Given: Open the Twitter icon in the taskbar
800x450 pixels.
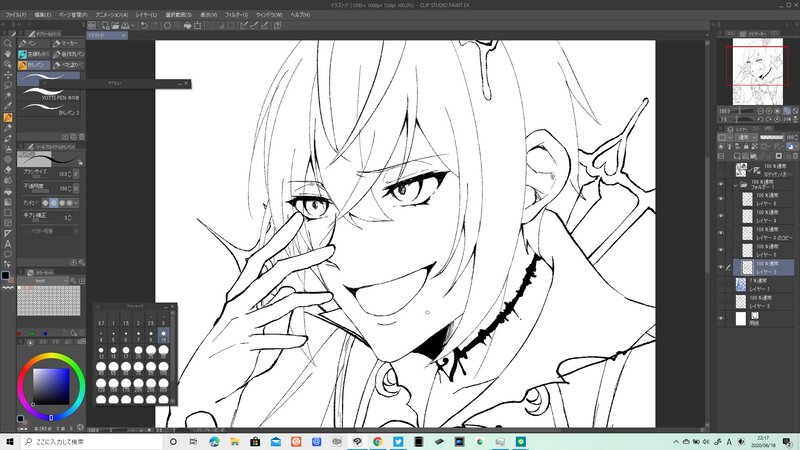Looking at the screenshot, I should (x=398, y=441).
